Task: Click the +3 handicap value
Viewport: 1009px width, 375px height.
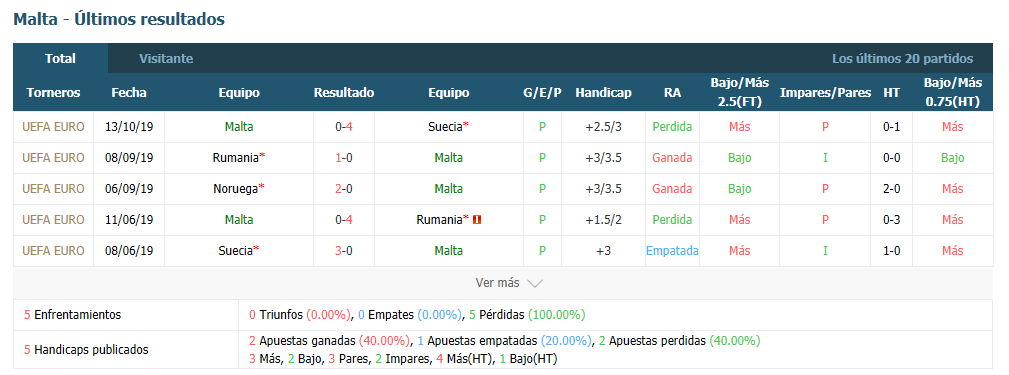Action: [x=603, y=250]
